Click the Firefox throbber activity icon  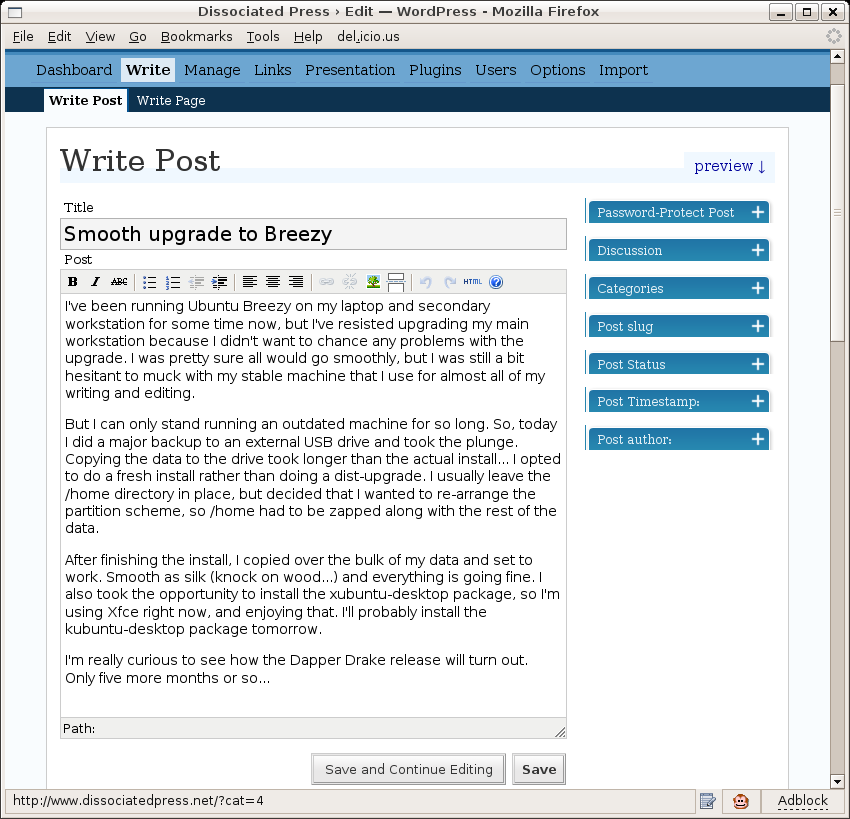pyautogui.click(x=833, y=36)
